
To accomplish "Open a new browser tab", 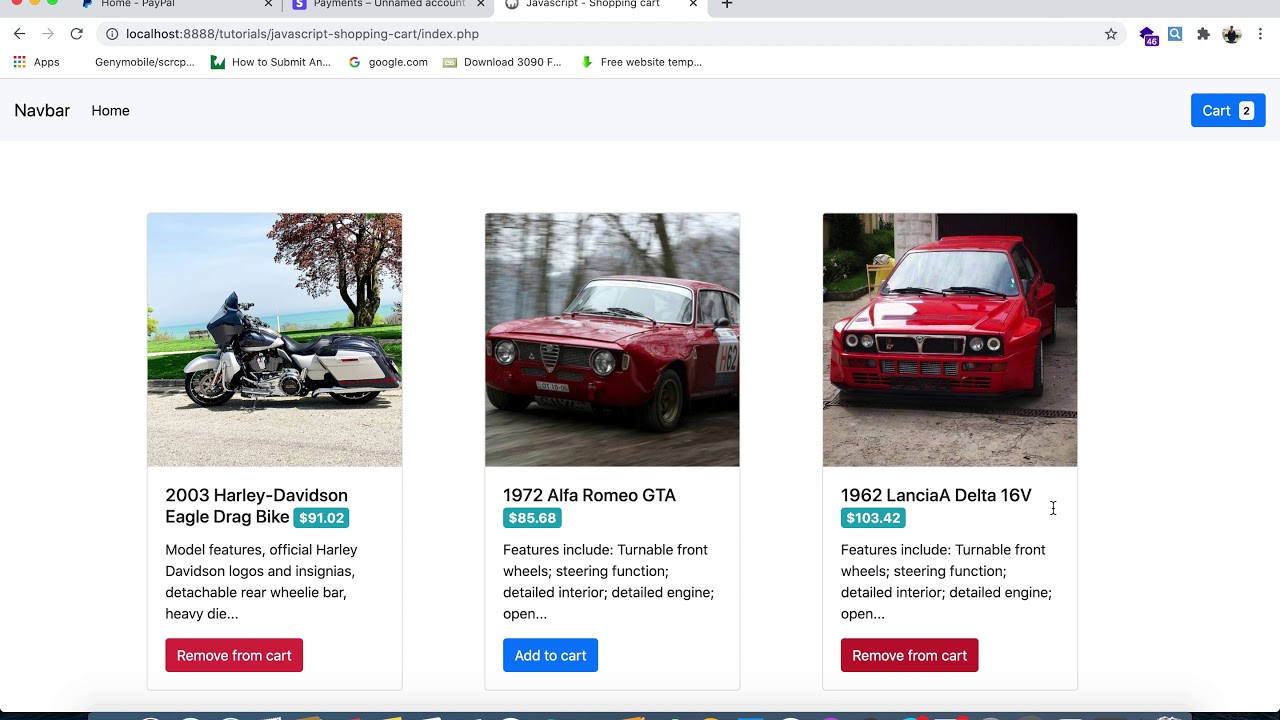I will pyautogui.click(x=727, y=5).
